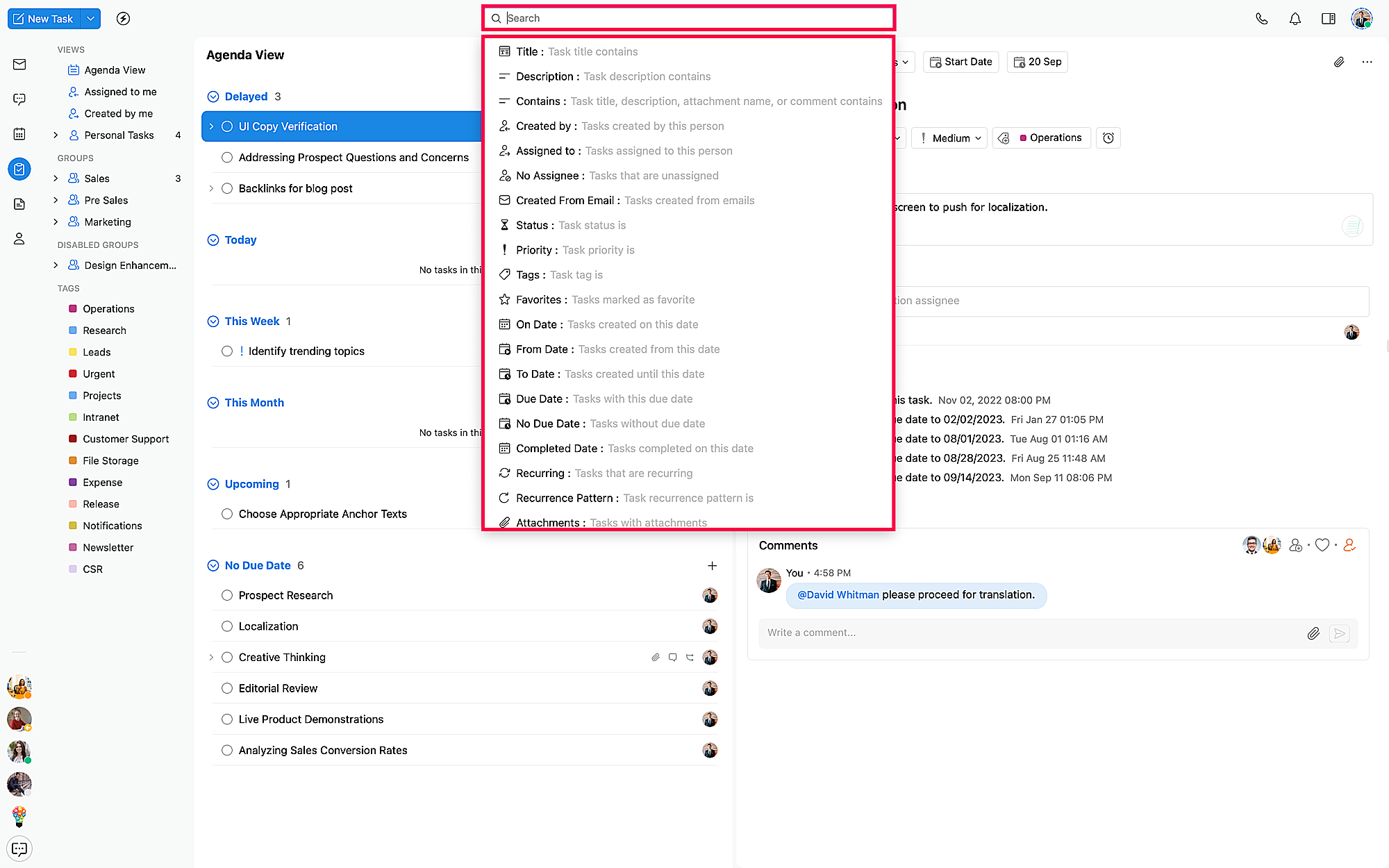1389x868 pixels.
Task: Click the phone call icon
Action: click(x=1261, y=19)
